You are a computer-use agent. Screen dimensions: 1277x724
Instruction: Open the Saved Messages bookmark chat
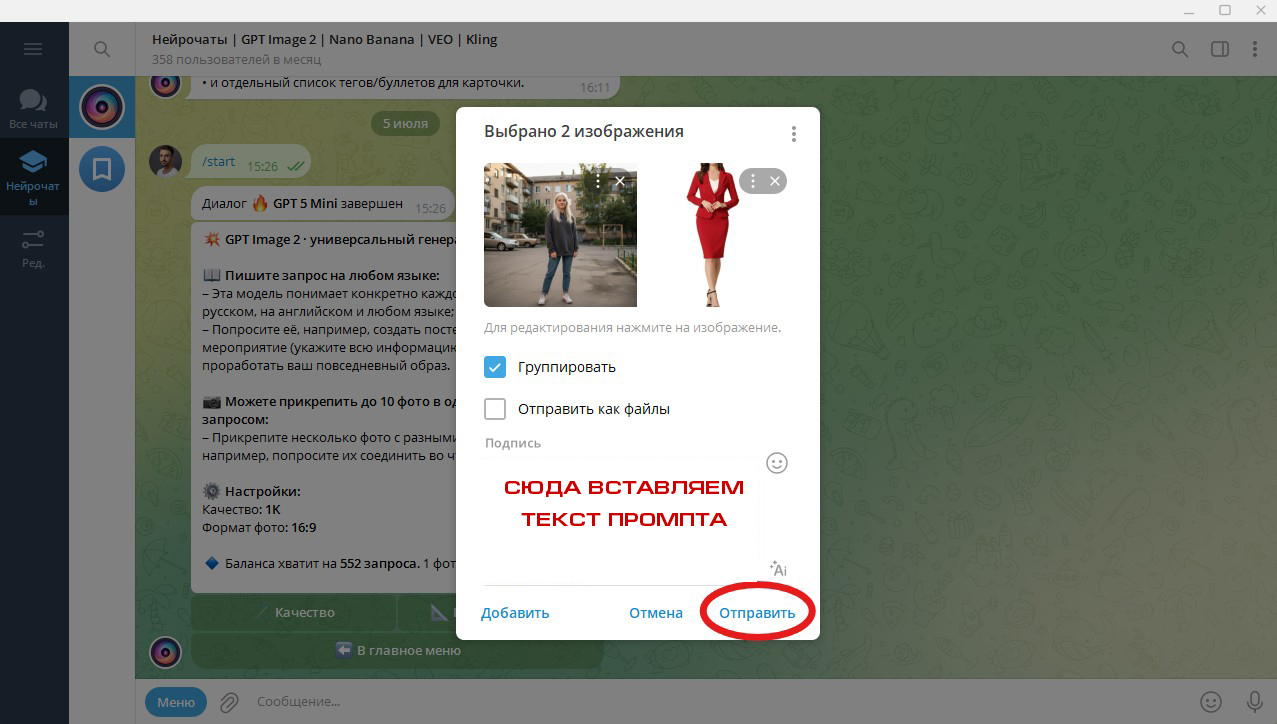(x=101, y=169)
